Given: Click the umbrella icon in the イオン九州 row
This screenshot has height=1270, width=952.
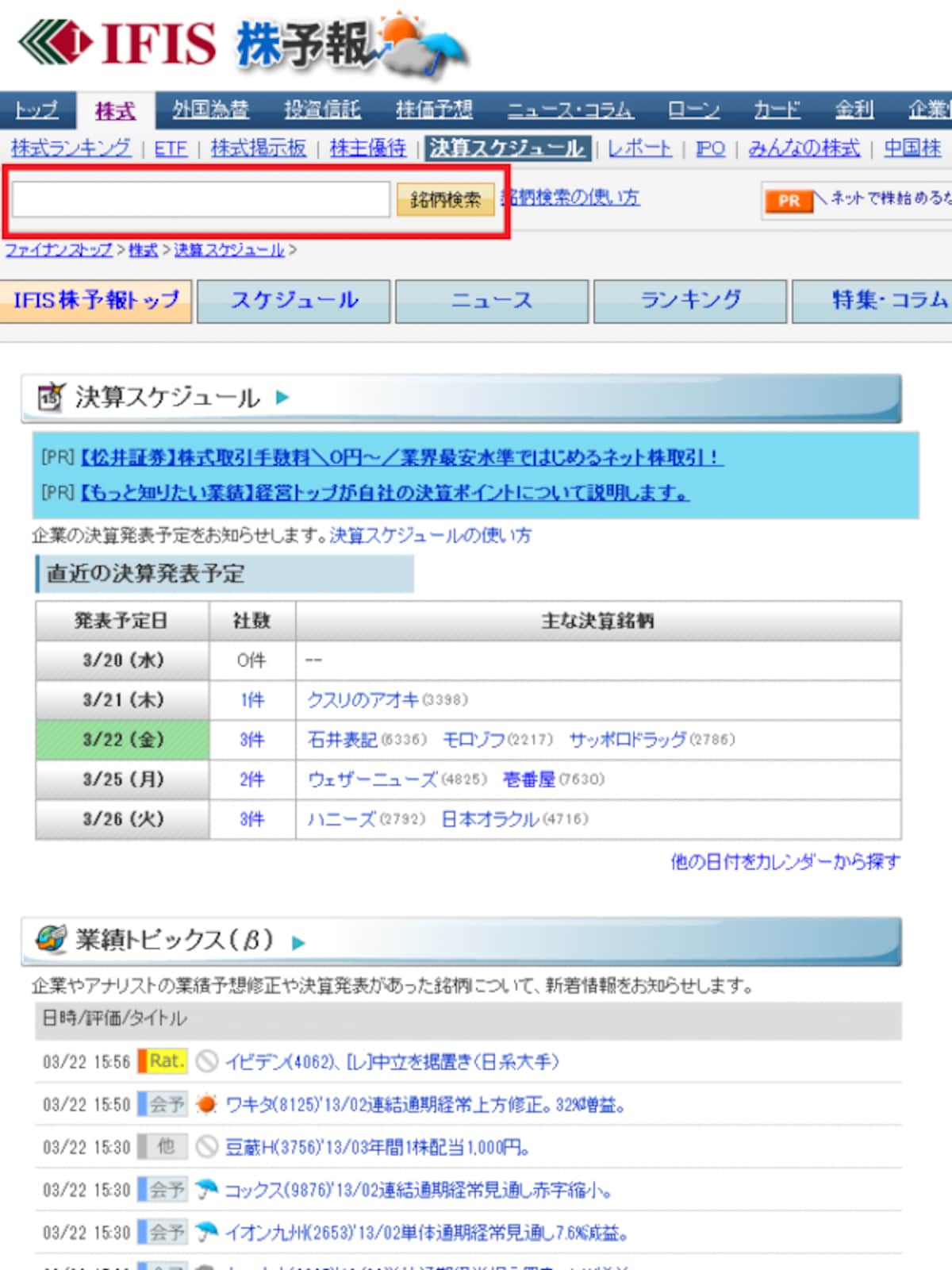Looking at the screenshot, I should click(x=206, y=1233).
